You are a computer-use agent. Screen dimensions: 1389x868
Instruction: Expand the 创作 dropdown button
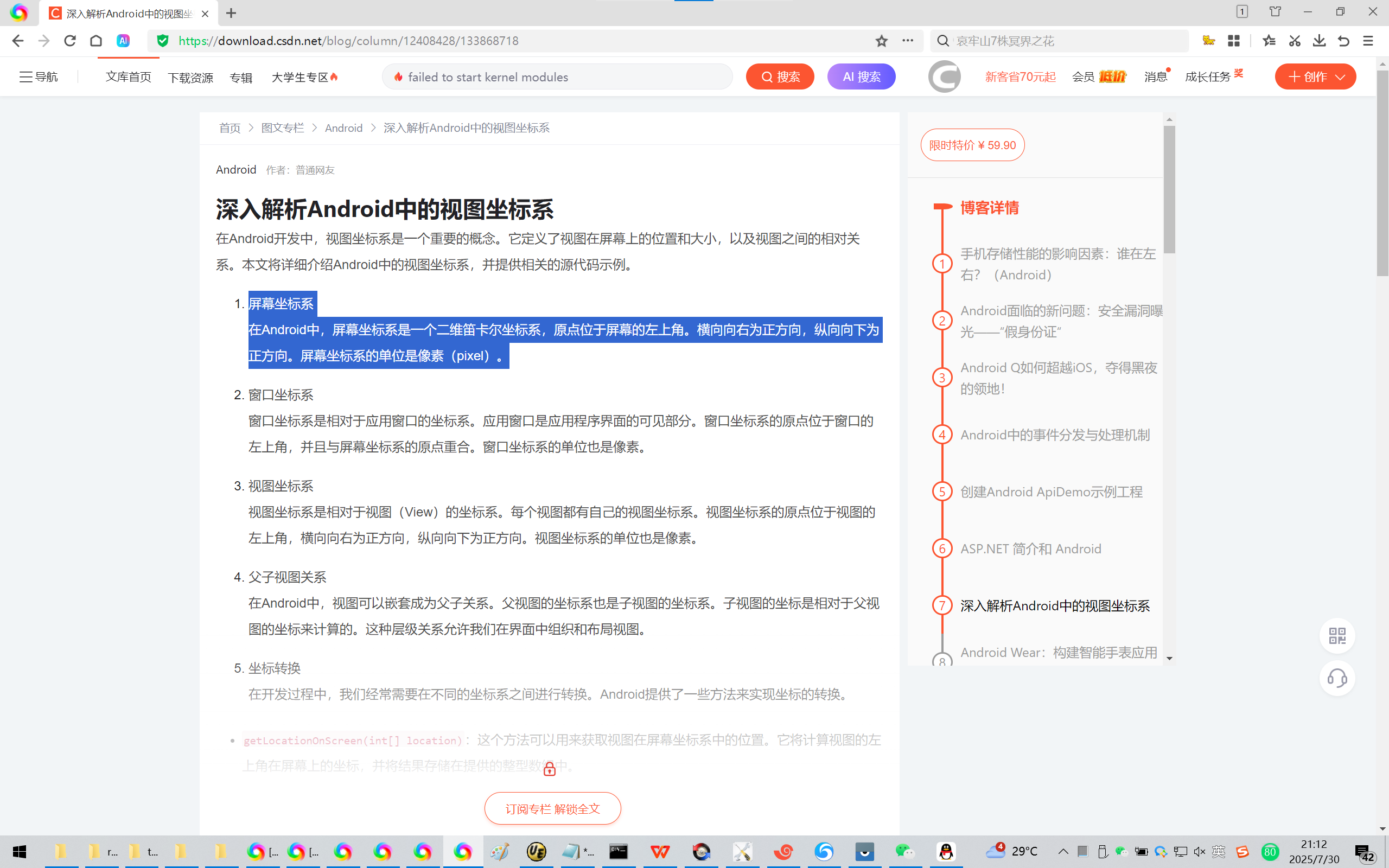point(1315,76)
